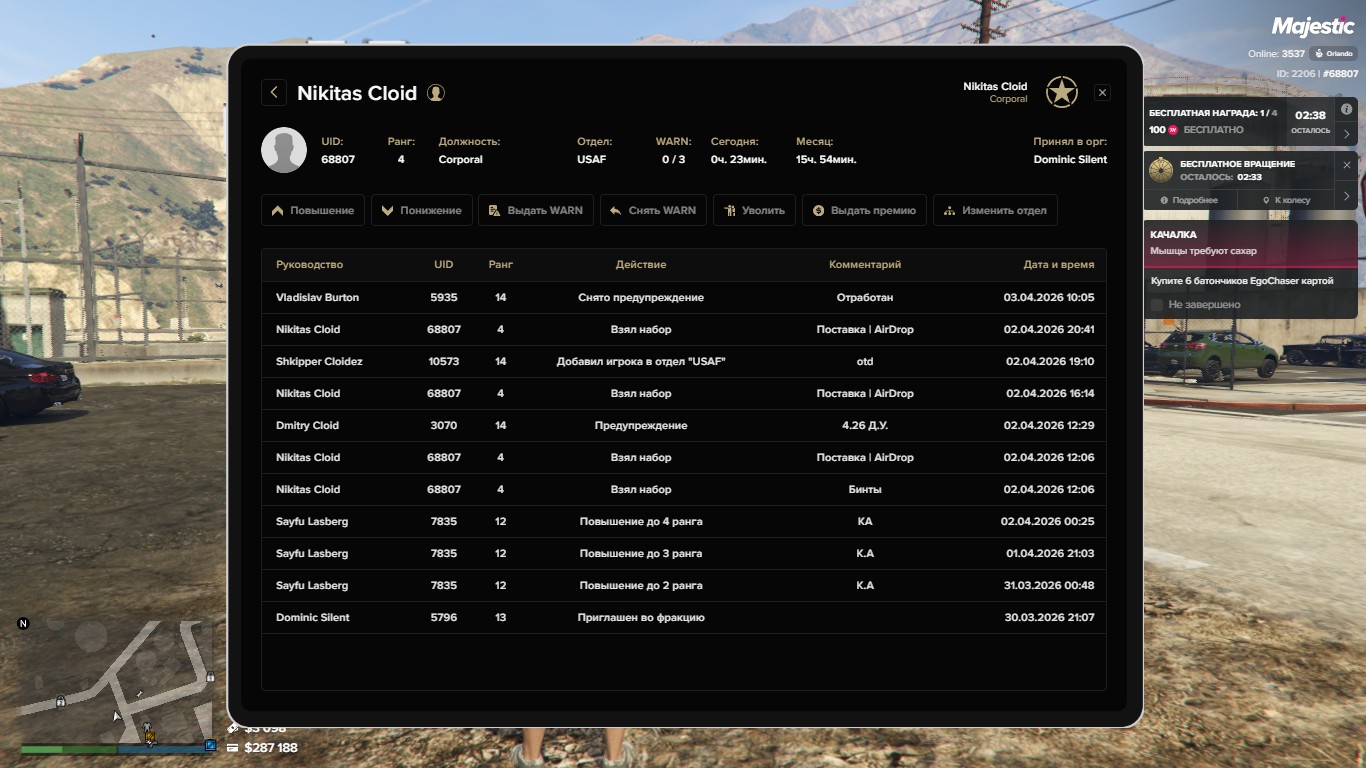Click the "Выдать WARN" button
The image size is (1366, 768).
536,210
